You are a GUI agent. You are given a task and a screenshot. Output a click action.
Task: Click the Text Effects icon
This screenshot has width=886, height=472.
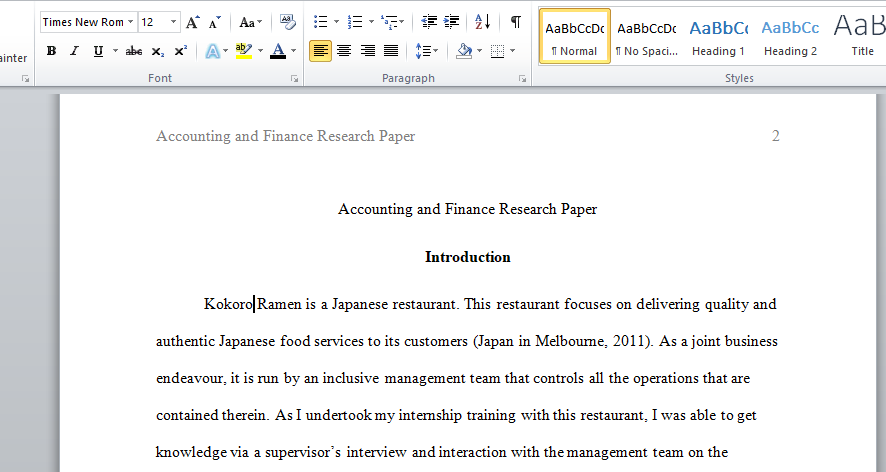[x=212, y=51]
